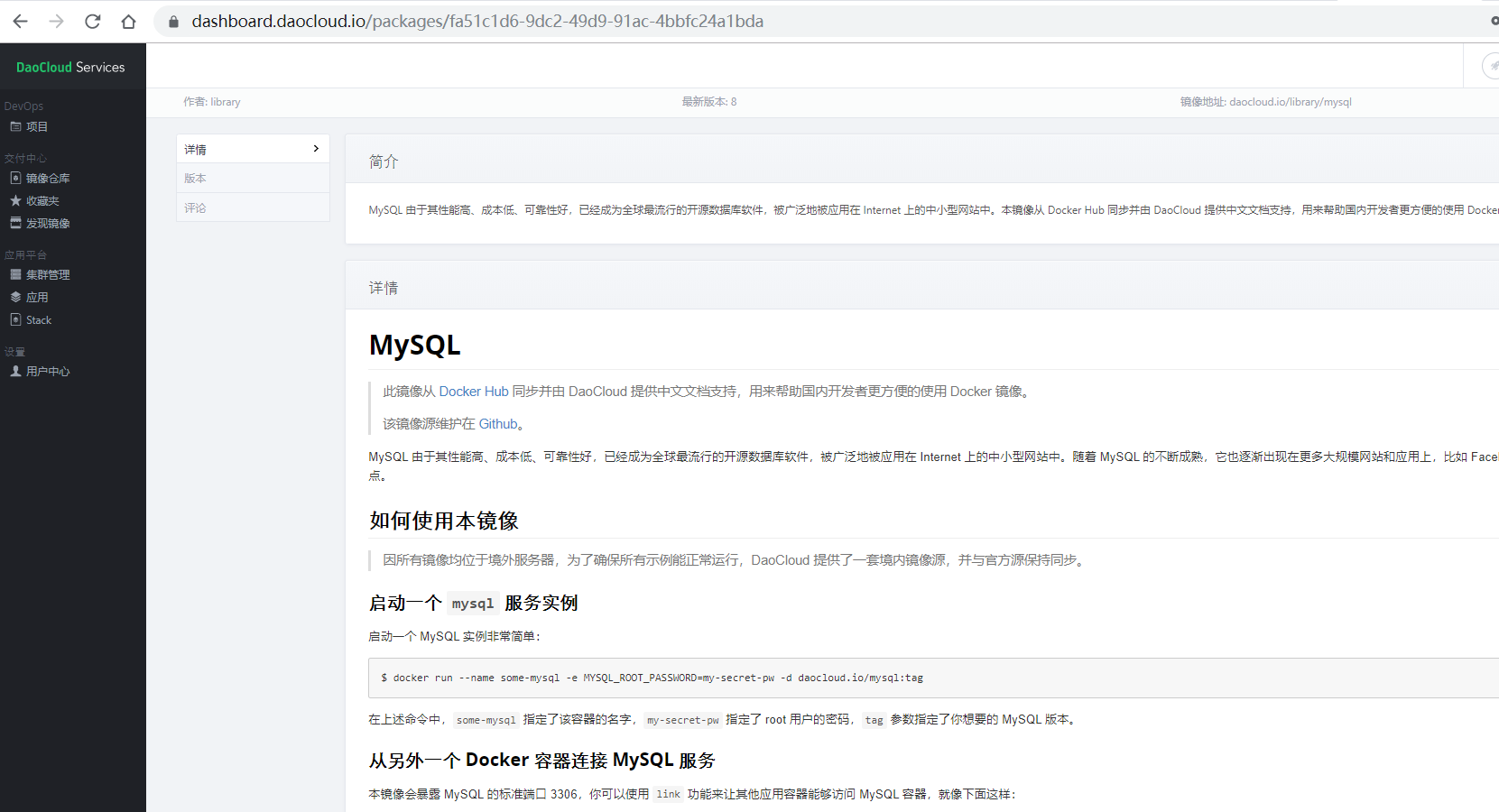Go back using the browser back arrow
This screenshot has width=1499, height=812.
click(x=20, y=21)
